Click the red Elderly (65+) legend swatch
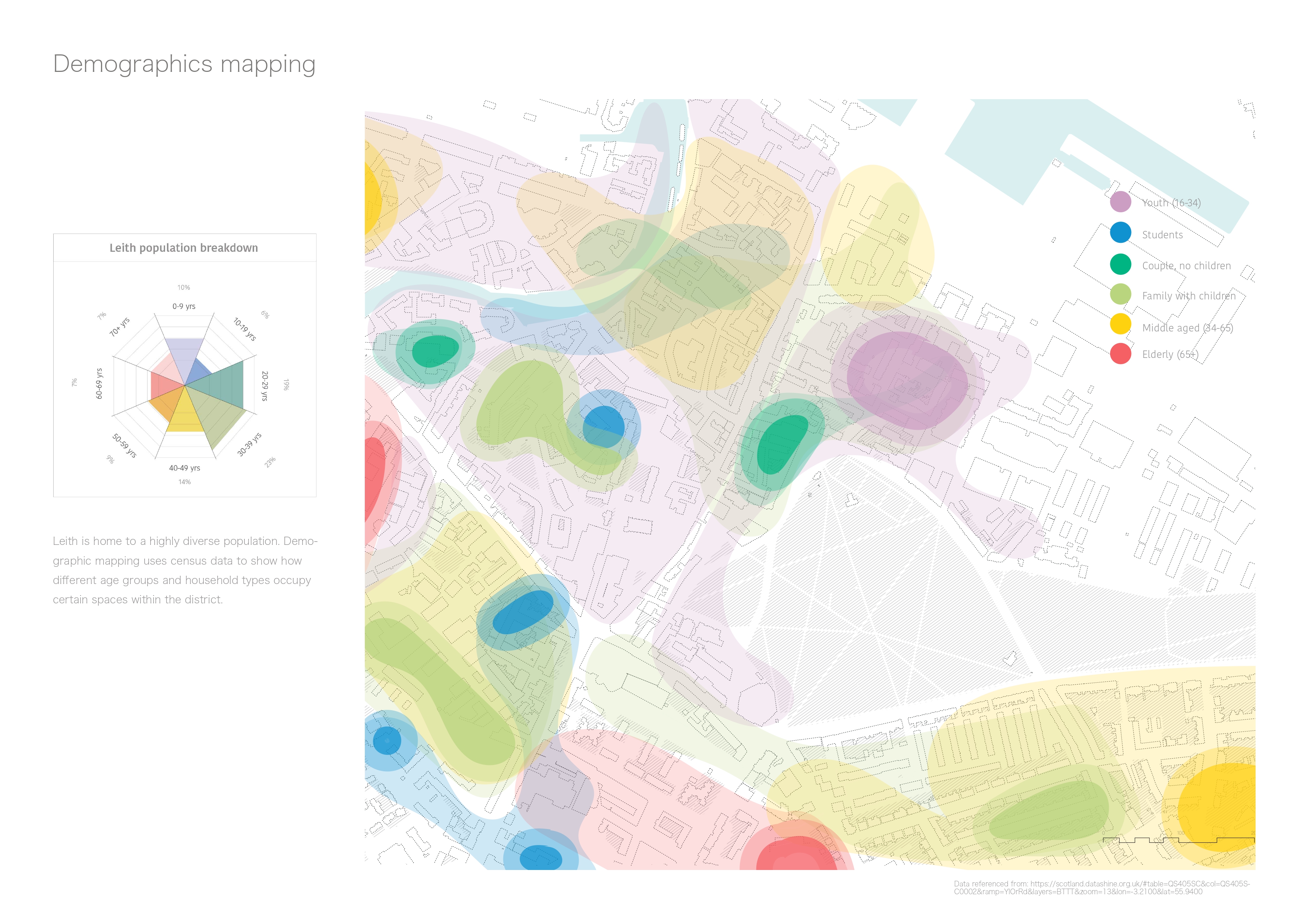This screenshot has height=924, width=1307. click(x=1120, y=354)
